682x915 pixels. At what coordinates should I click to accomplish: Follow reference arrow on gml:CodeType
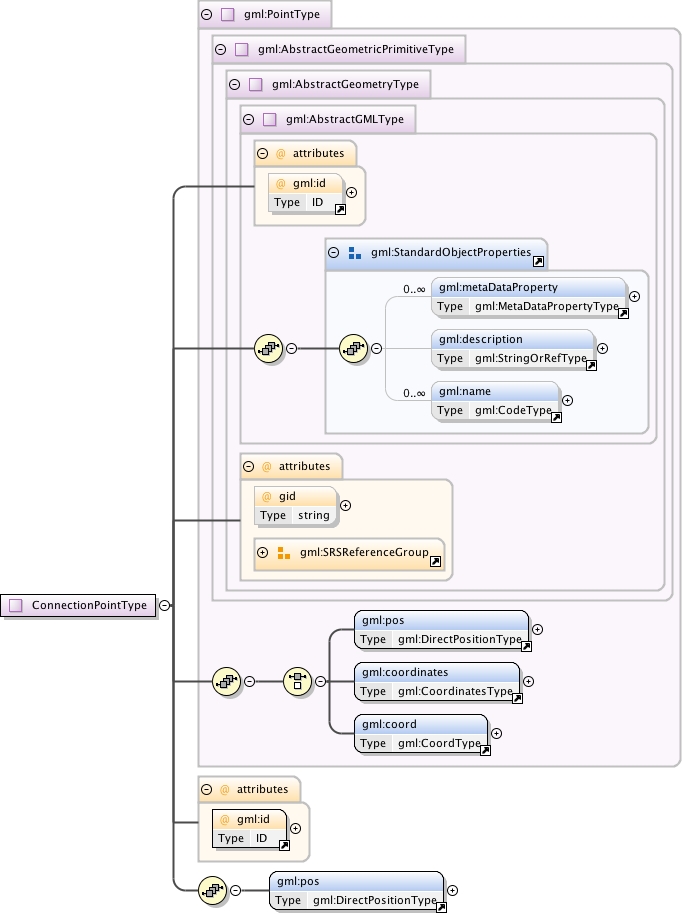[556, 418]
